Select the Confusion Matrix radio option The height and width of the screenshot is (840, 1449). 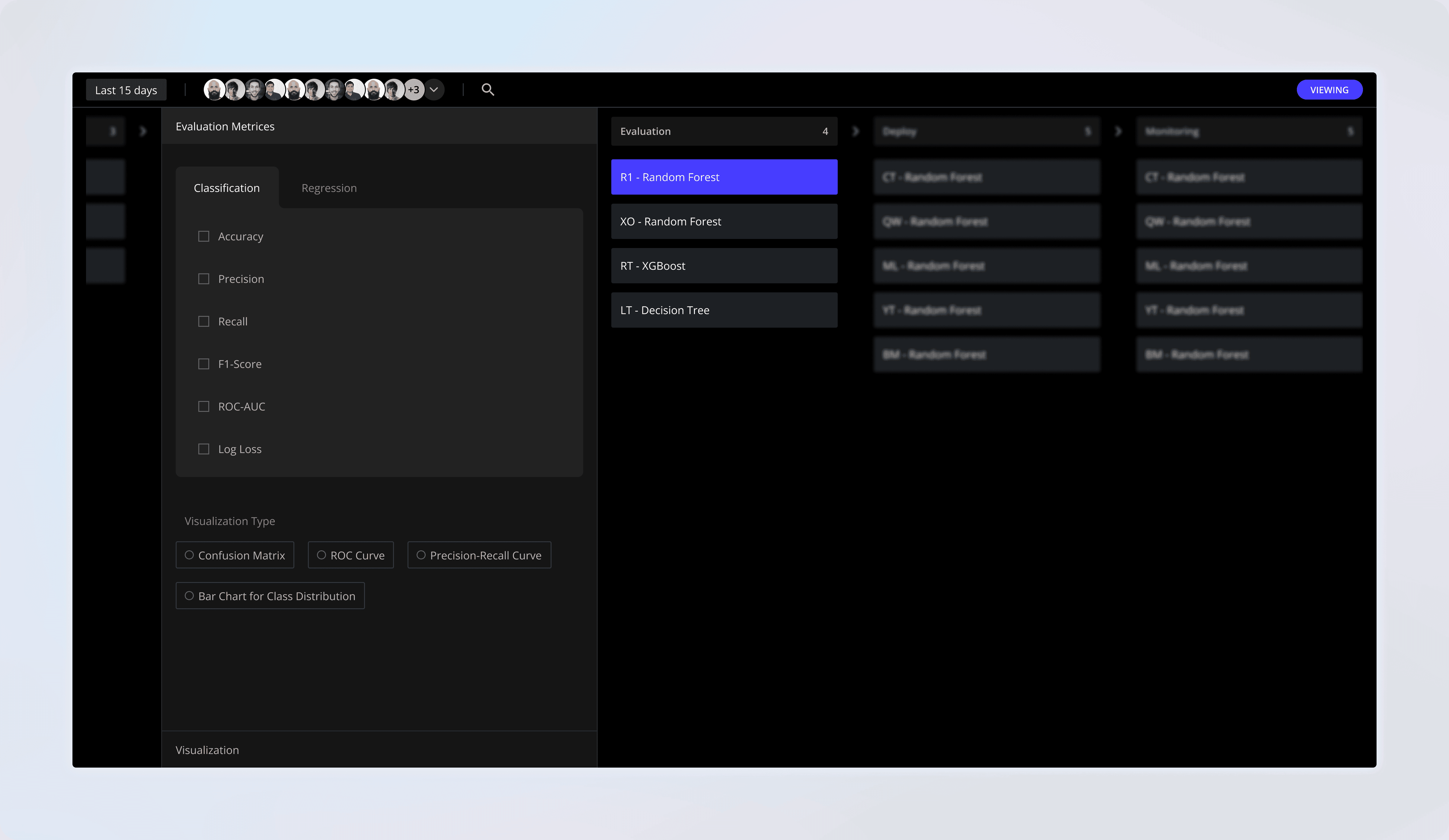coord(189,555)
